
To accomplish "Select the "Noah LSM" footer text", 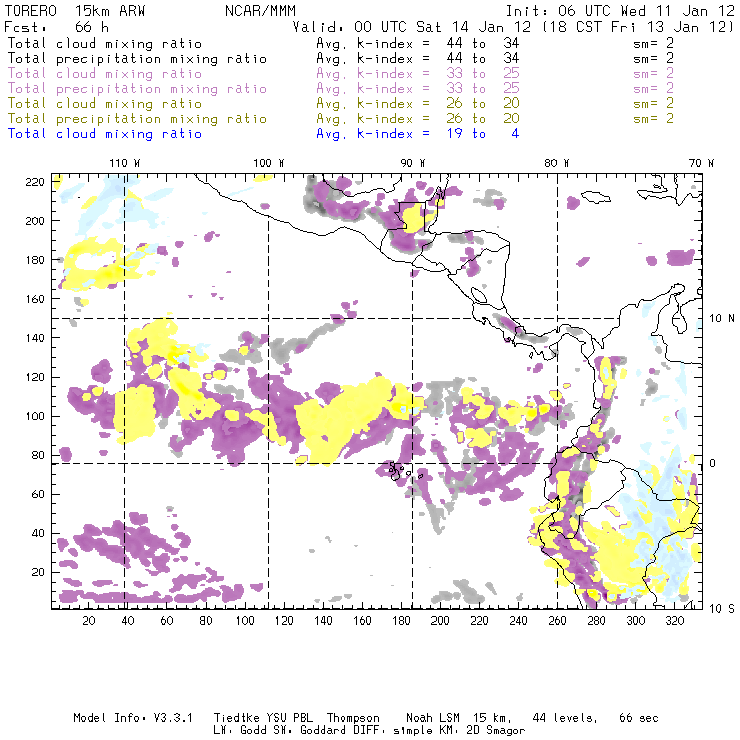I will (x=433, y=718).
